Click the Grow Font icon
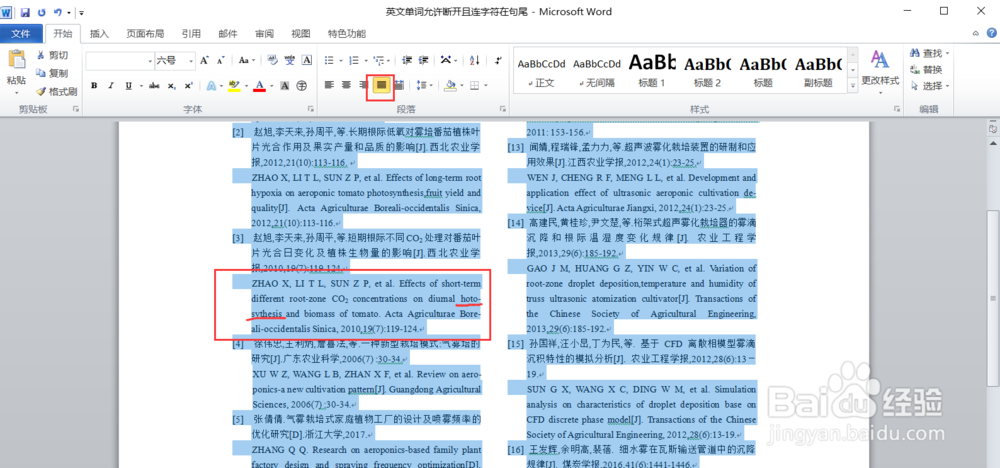 click(204, 61)
